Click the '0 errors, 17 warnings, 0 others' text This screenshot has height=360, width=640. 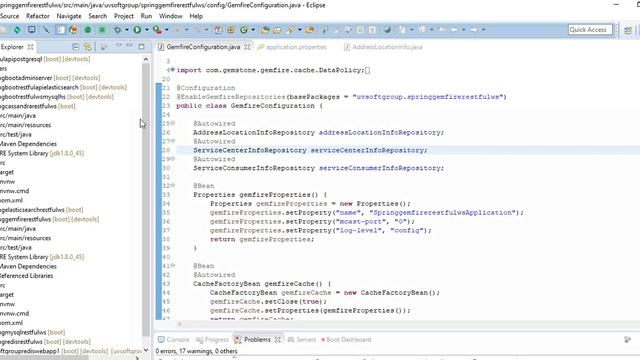pos(196,351)
